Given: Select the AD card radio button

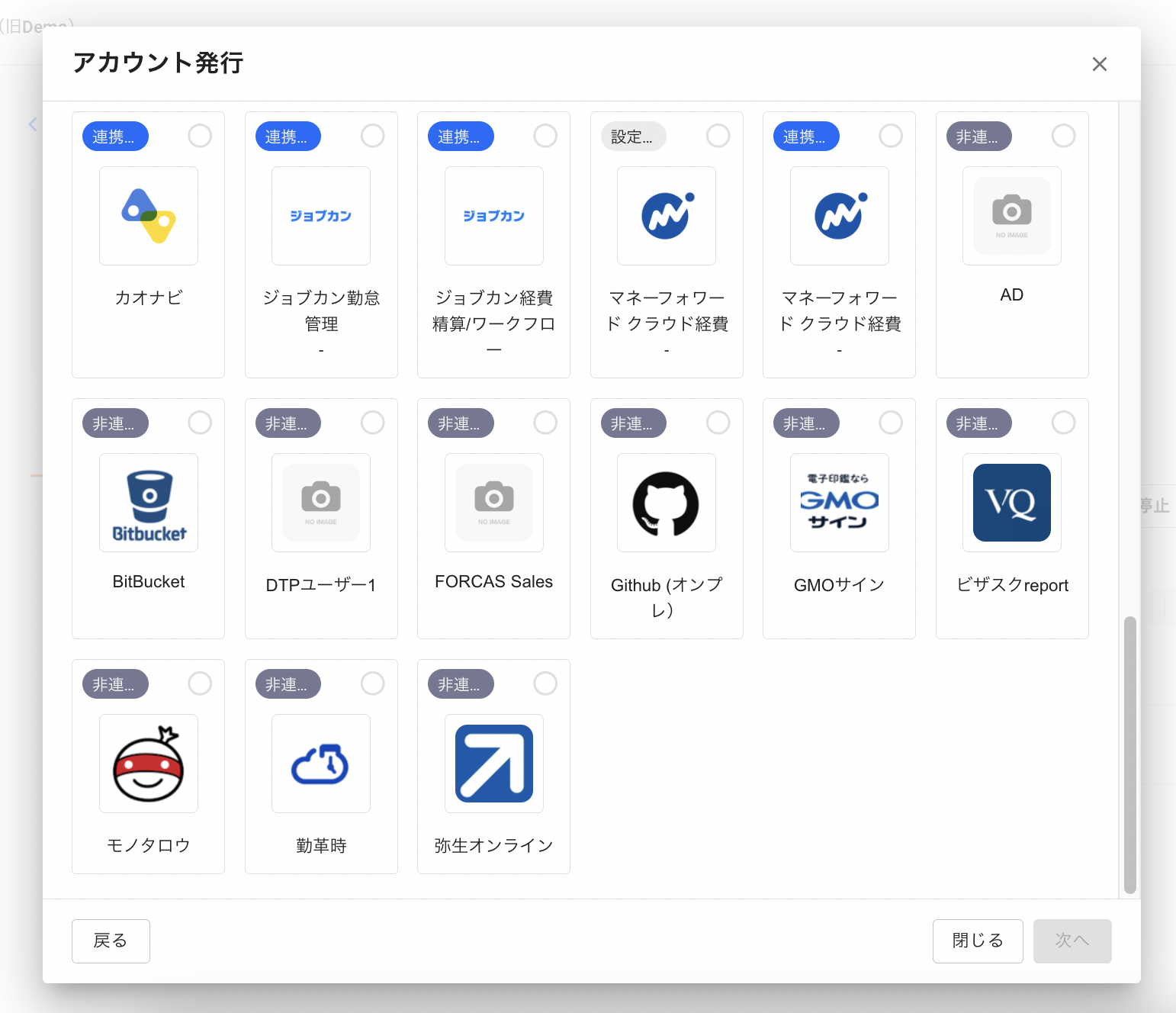Looking at the screenshot, I should [x=1063, y=136].
